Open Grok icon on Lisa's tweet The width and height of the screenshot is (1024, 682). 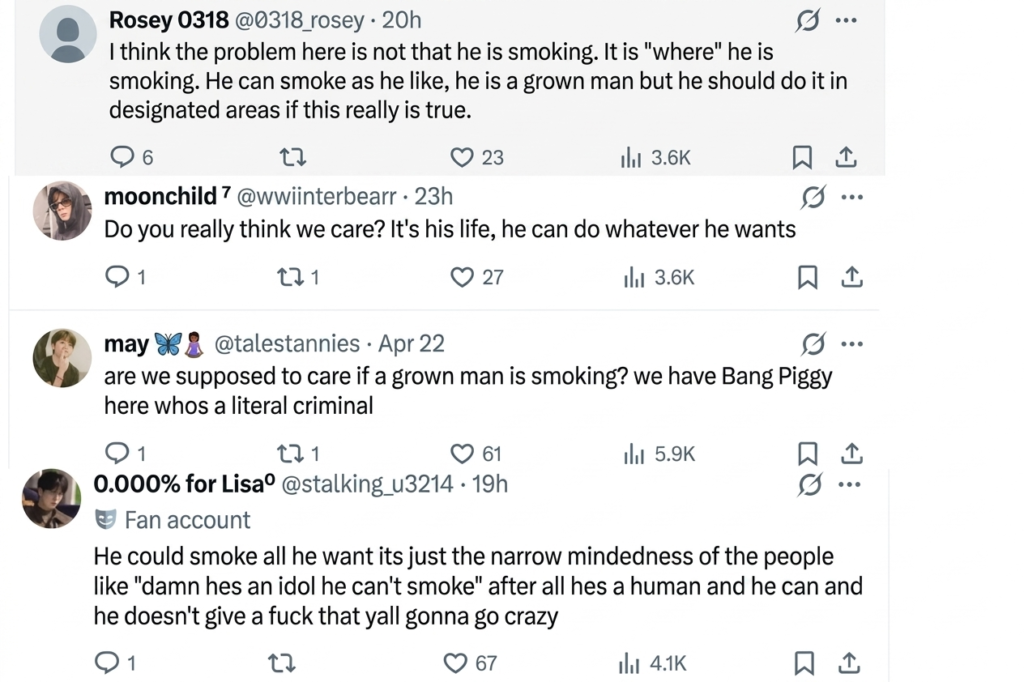811,484
